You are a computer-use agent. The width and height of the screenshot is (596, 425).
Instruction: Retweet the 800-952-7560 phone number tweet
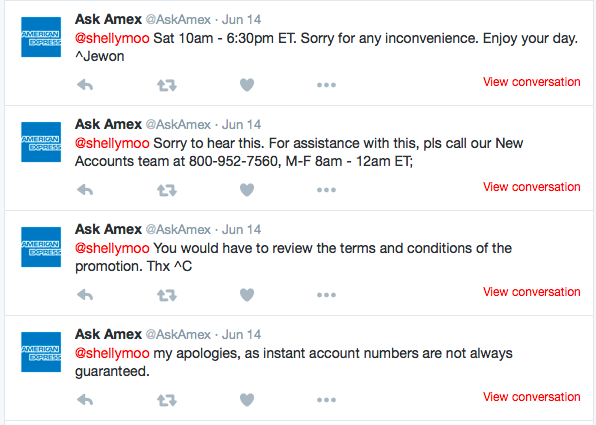[167, 190]
